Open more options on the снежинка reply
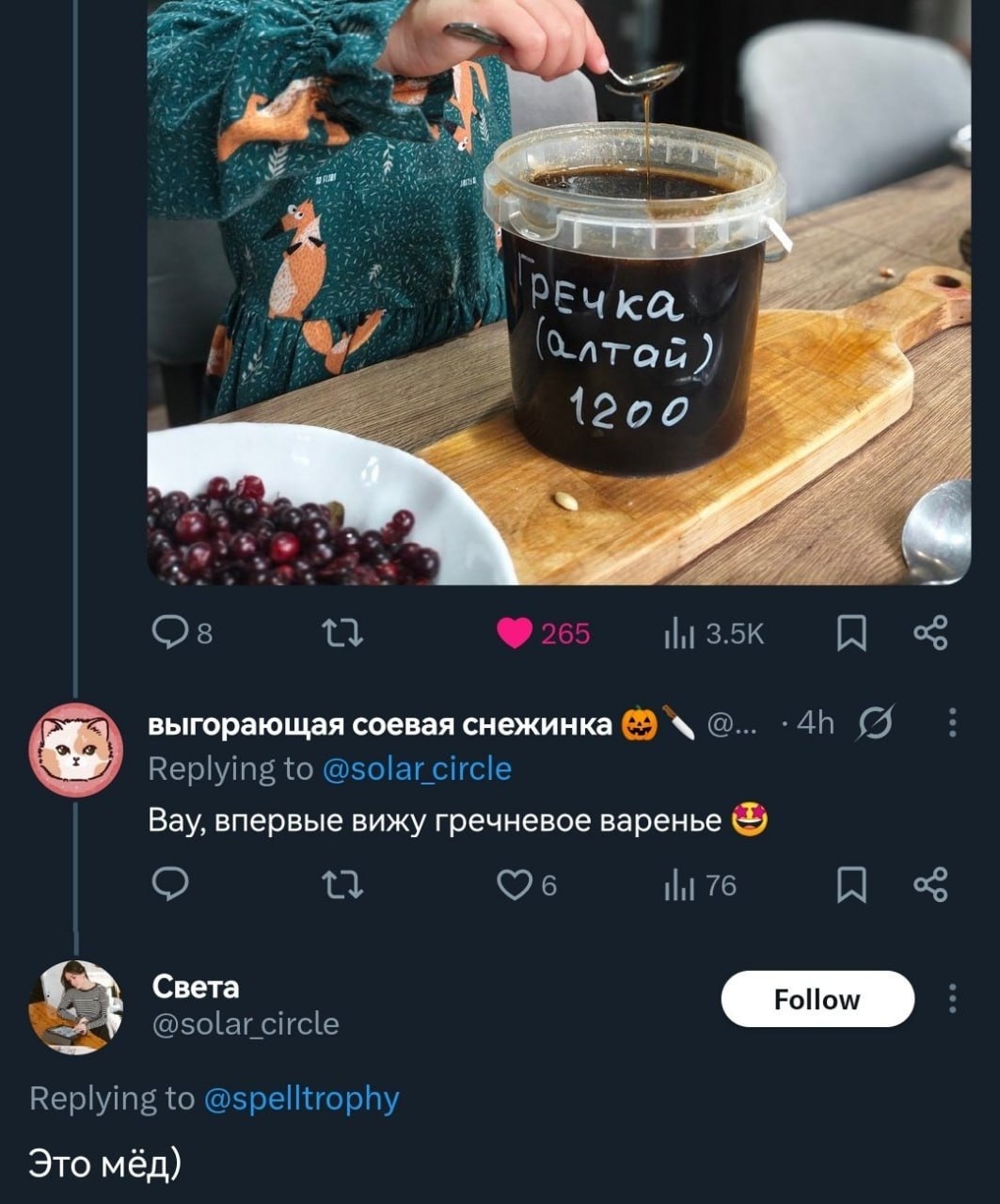Image resolution: width=1000 pixels, height=1204 pixels. point(953,722)
